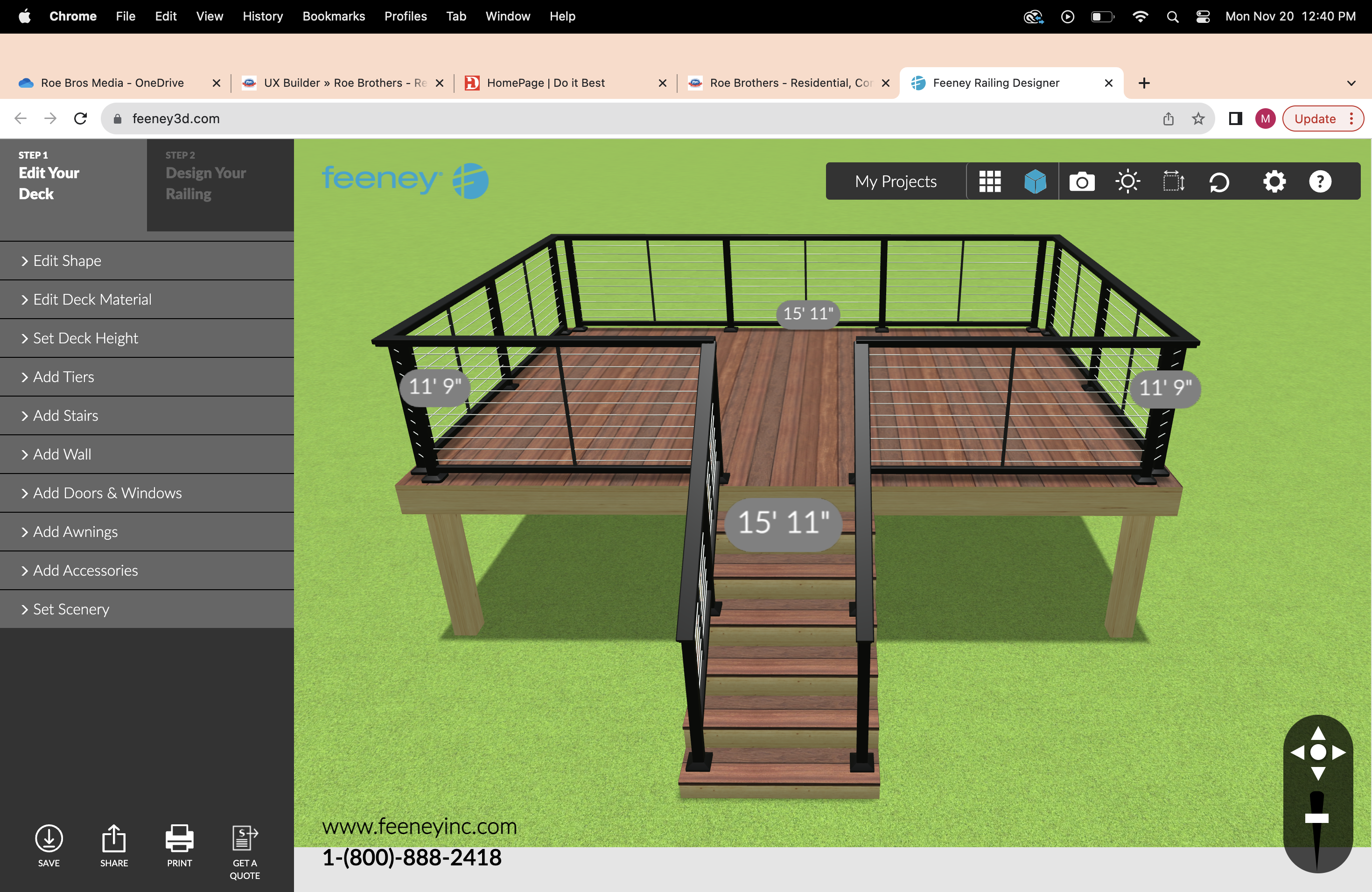Expand the Add Stairs section

coord(66,416)
